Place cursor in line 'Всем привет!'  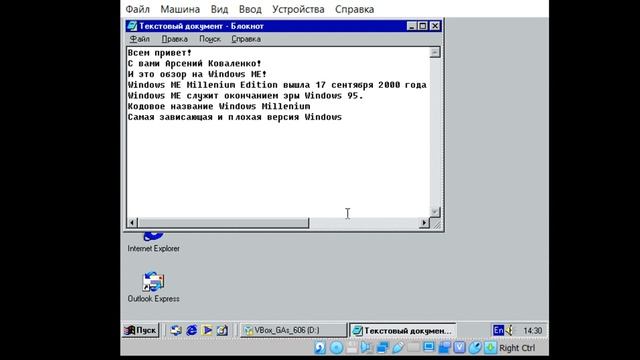160,53
